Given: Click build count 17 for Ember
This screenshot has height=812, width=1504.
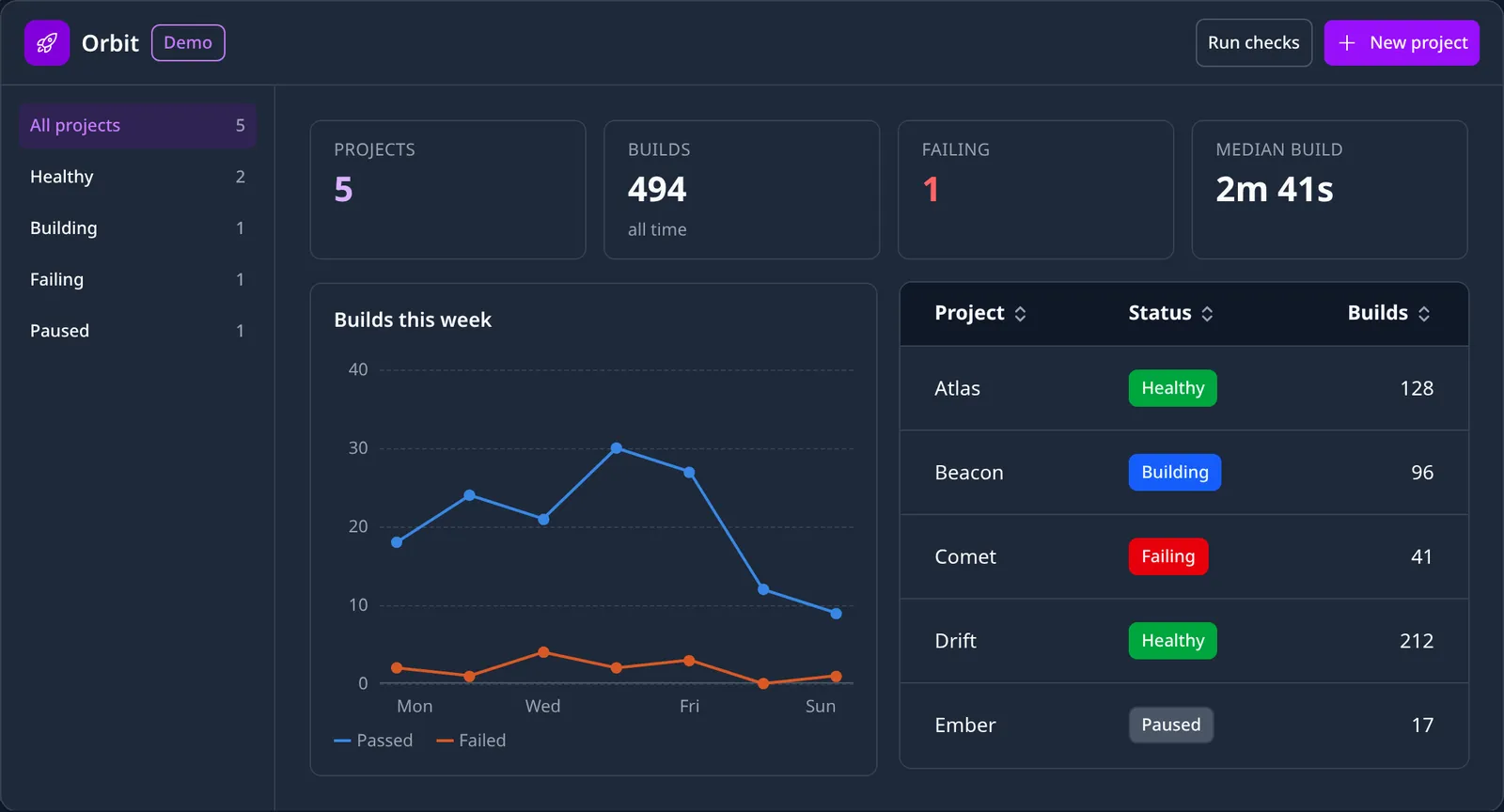Looking at the screenshot, I should coord(1422,726).
